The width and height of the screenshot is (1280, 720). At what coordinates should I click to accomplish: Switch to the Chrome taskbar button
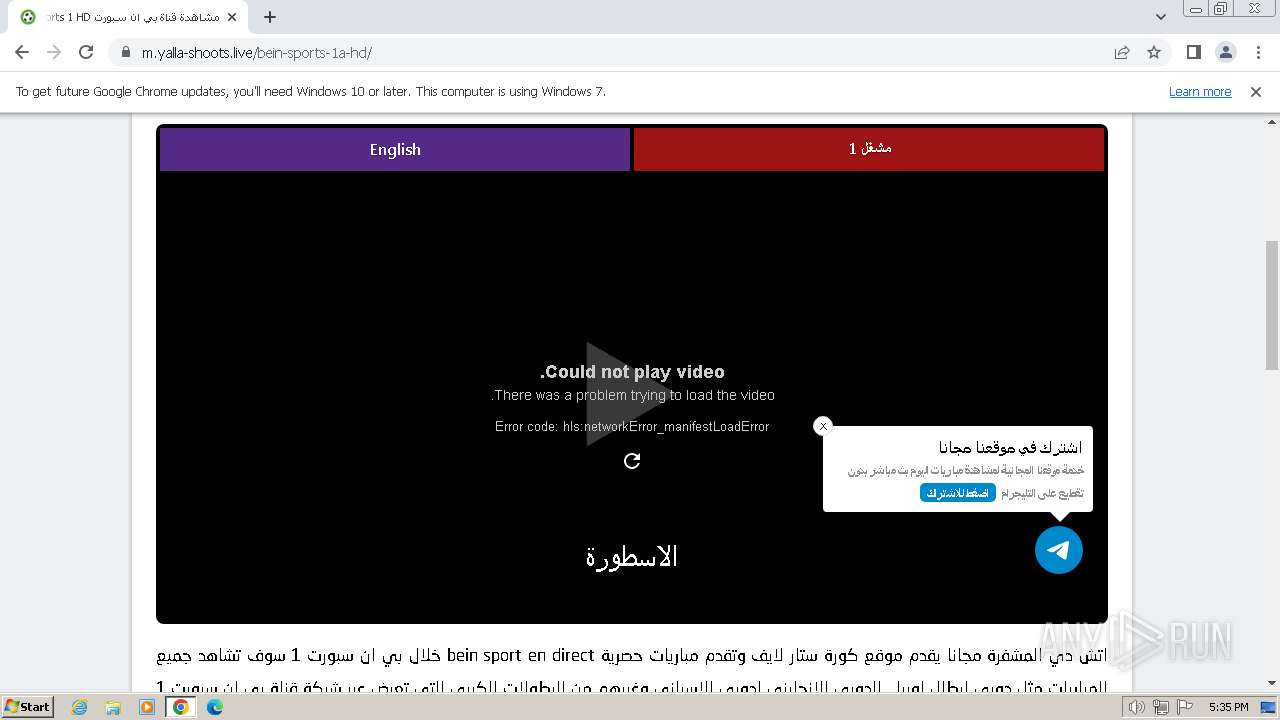pos(181,707)
